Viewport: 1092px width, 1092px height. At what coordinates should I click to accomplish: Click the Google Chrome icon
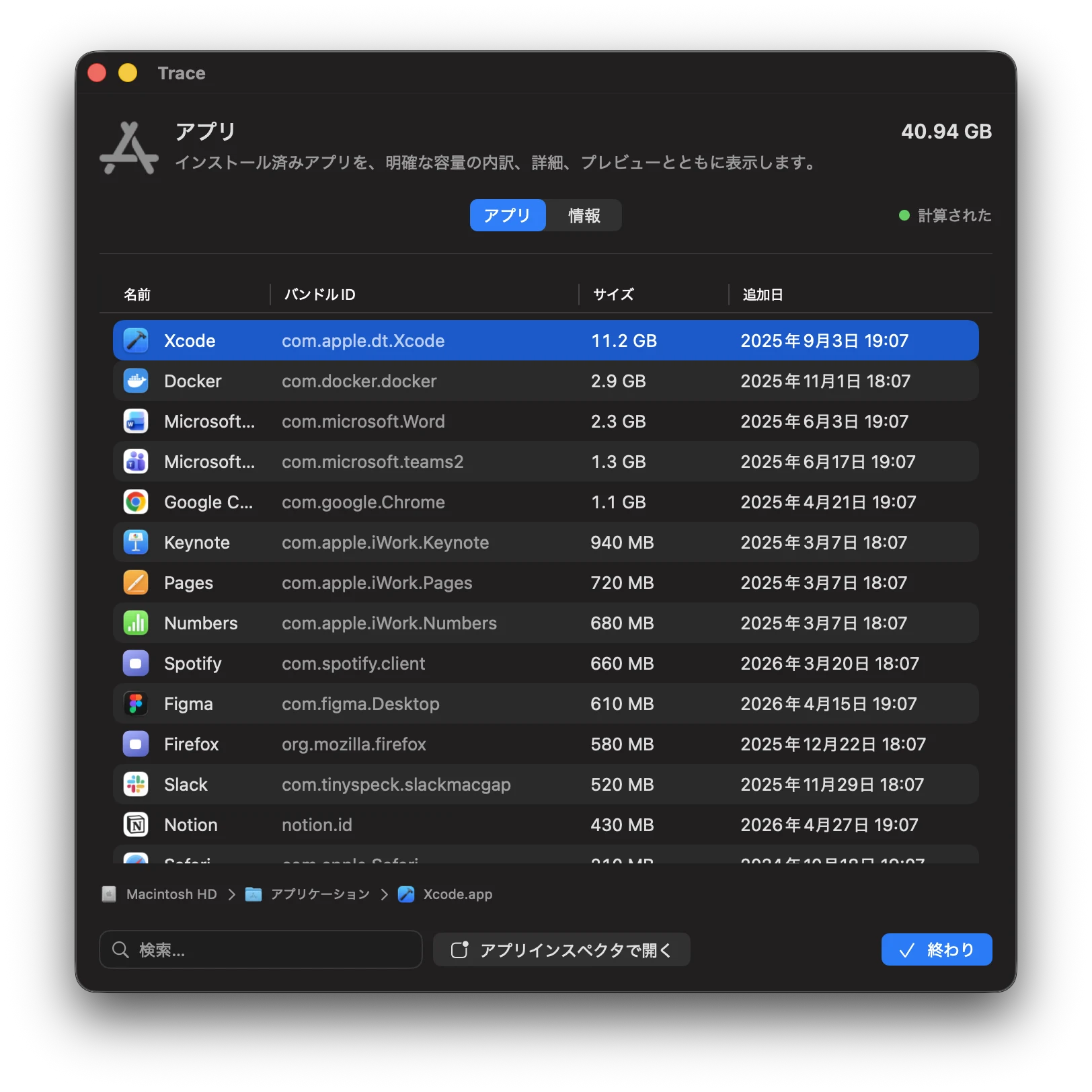pyautogui.click(x=136, y=502)
